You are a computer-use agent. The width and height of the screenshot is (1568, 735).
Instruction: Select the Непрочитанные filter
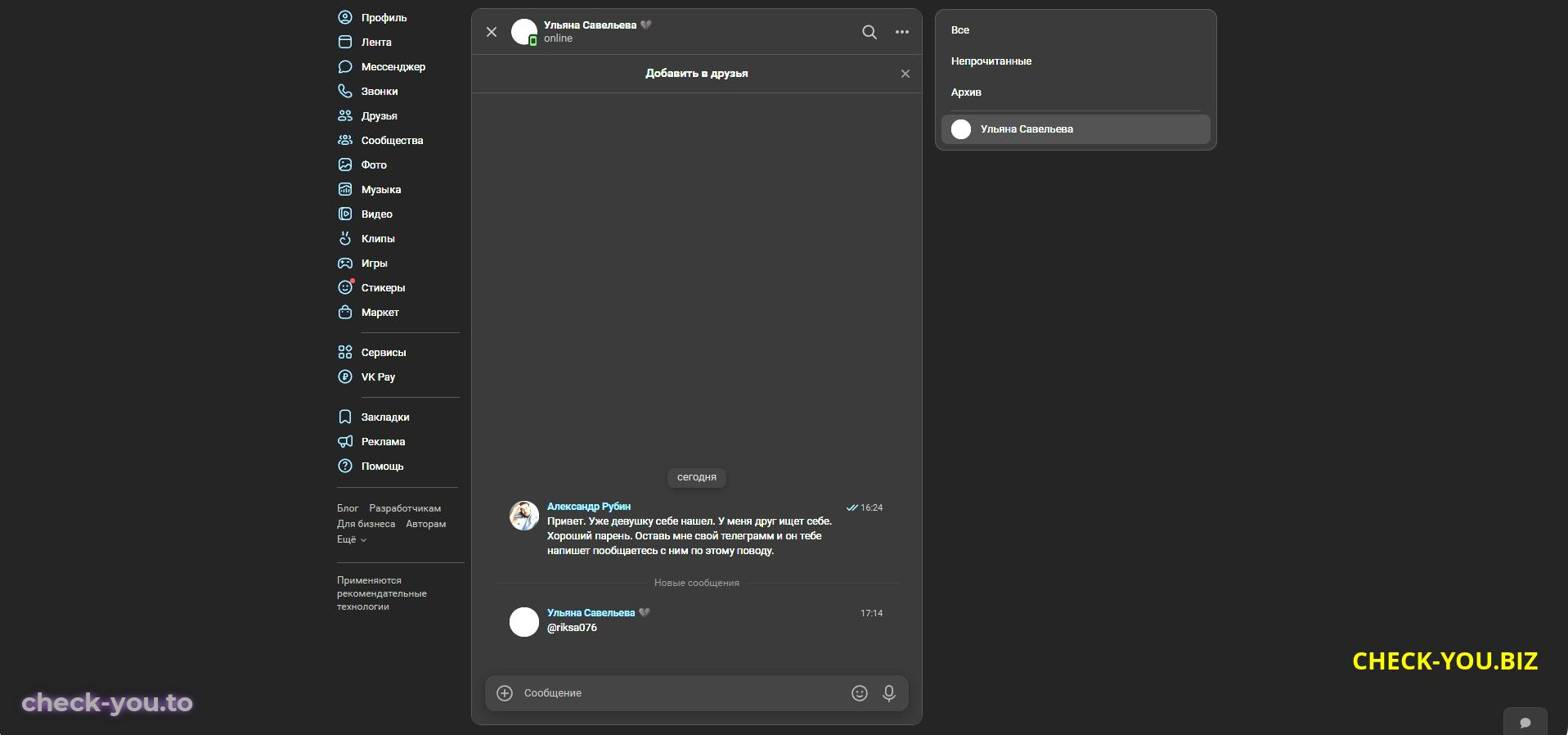[991, 61]
